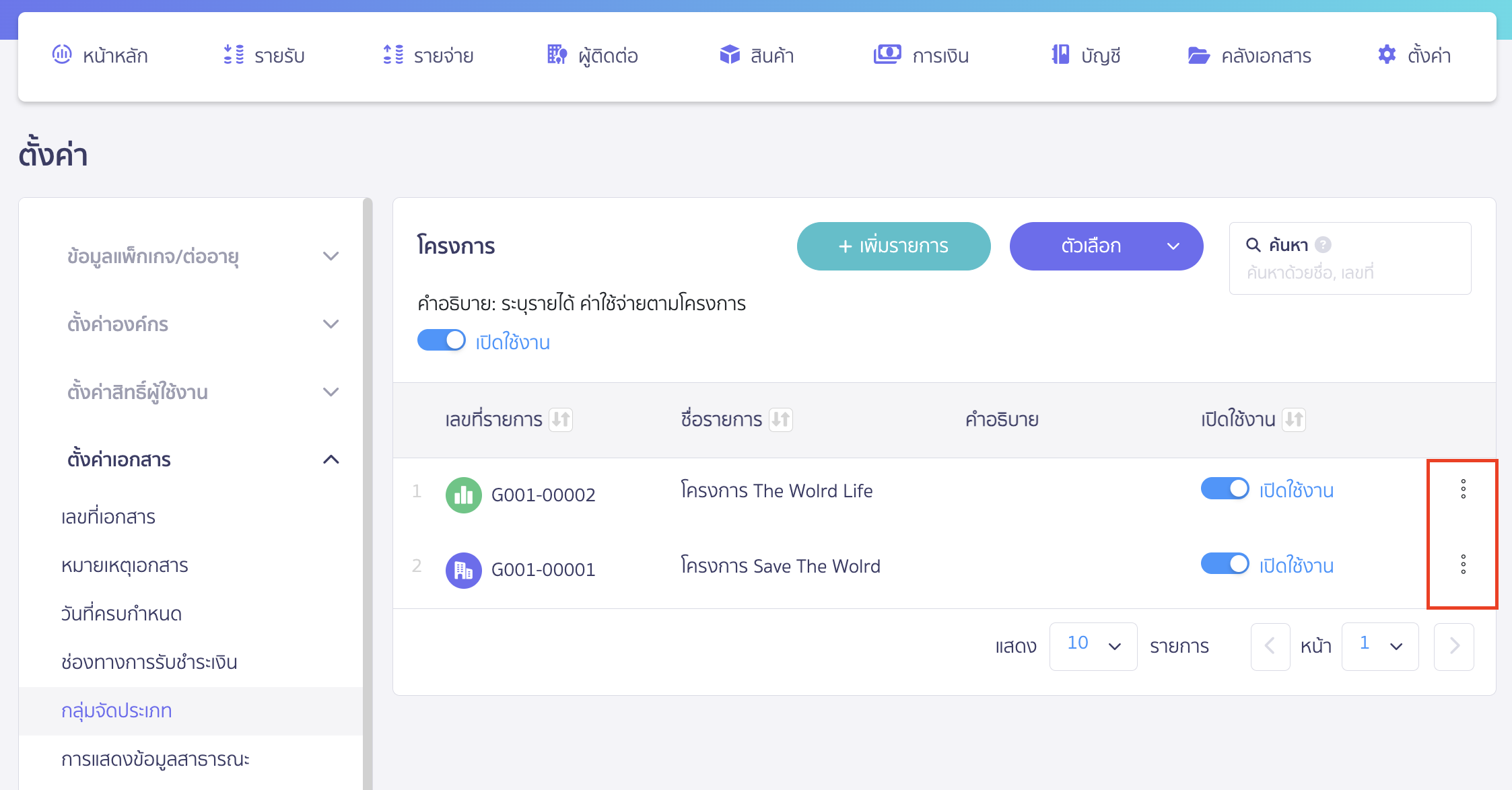The height and width of the screenshot is (790, 1512).
Task: Click the ค้นหา search input field
Action: (1350, 273)
